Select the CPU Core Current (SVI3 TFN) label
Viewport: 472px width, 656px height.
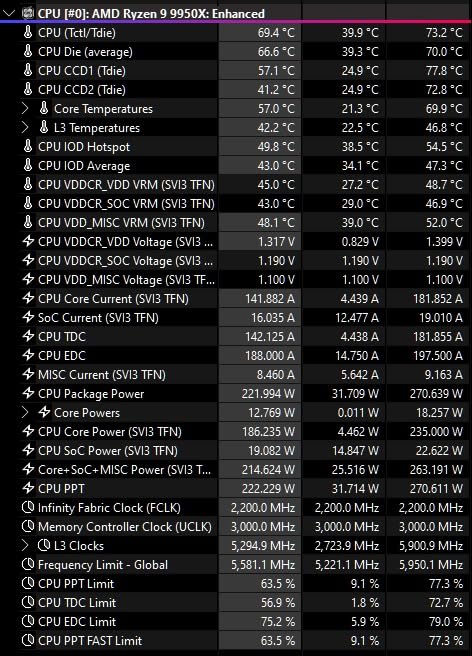[x=113, y=299]
